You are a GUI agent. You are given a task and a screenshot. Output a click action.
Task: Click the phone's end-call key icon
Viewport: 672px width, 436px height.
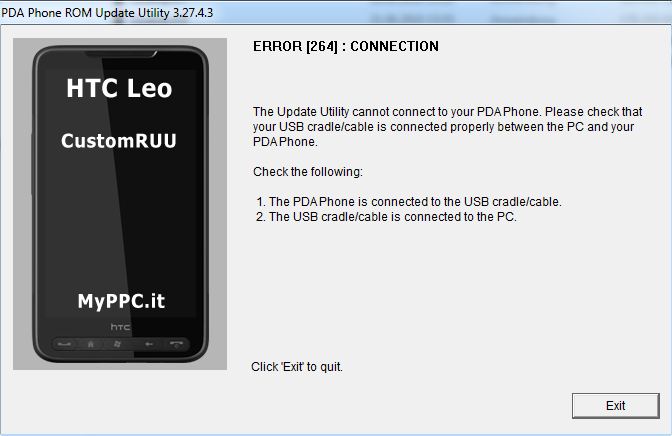[176, 344]
